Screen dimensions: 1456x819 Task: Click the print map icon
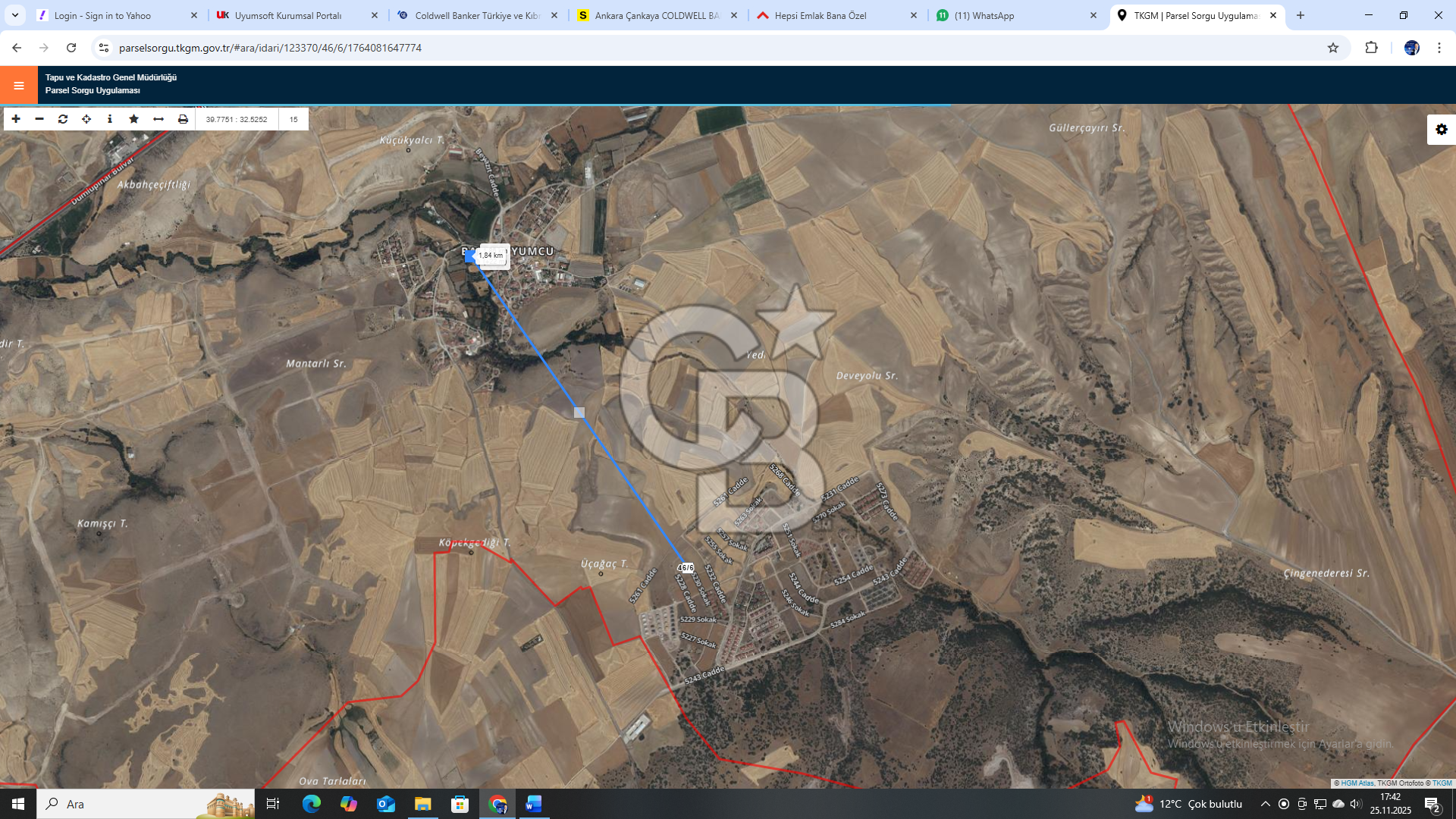point(183,119)
